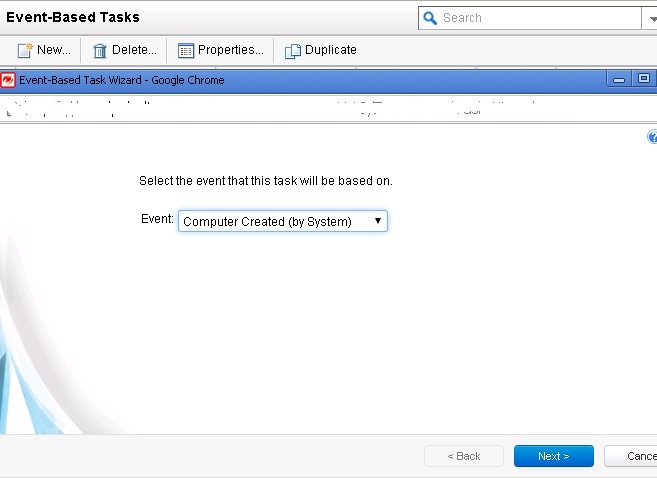Select the Properties... toolbar label
Viewport: 657px width, 478px height.
point(231,50)
